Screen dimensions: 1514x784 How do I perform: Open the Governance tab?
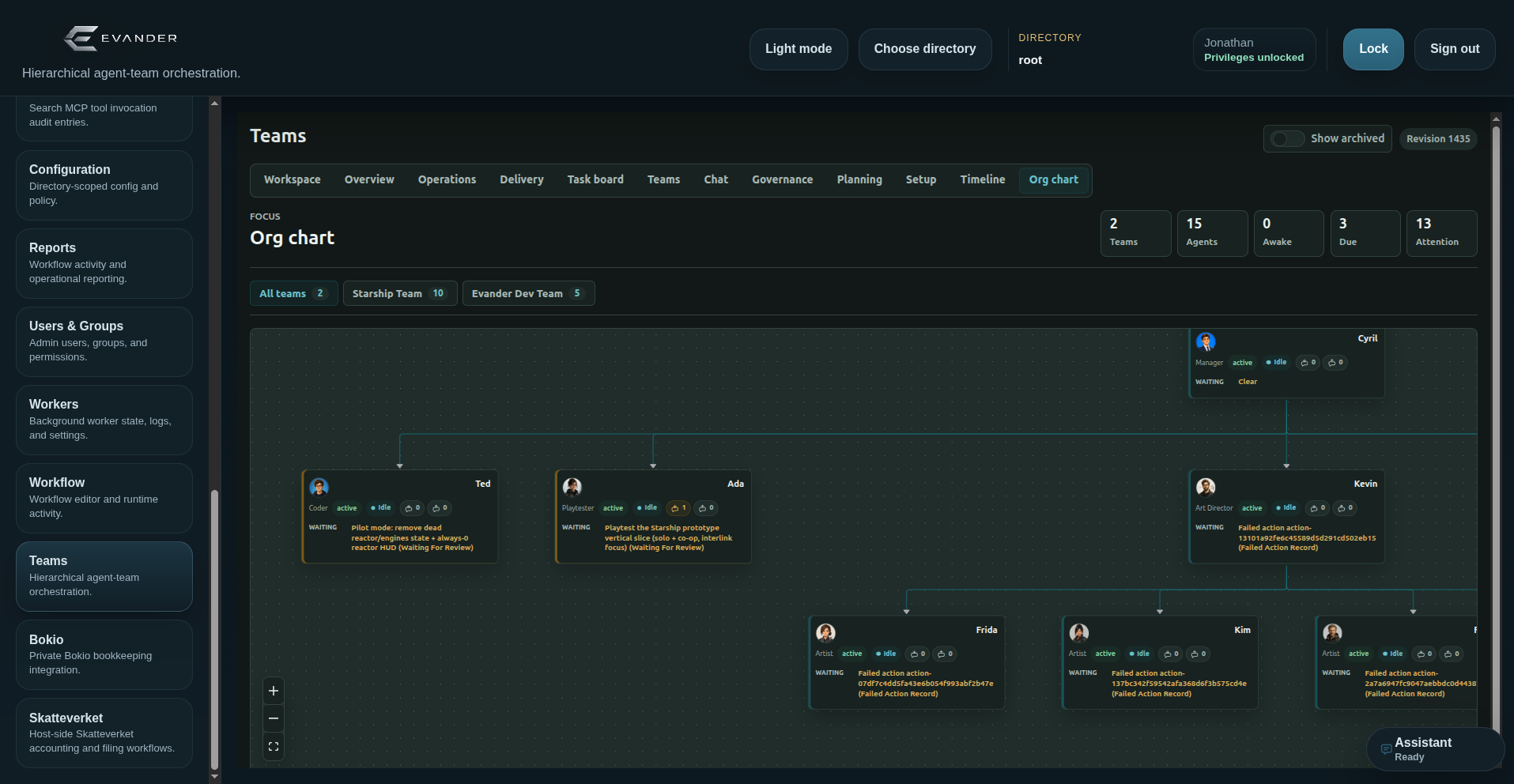pos(783,180)
